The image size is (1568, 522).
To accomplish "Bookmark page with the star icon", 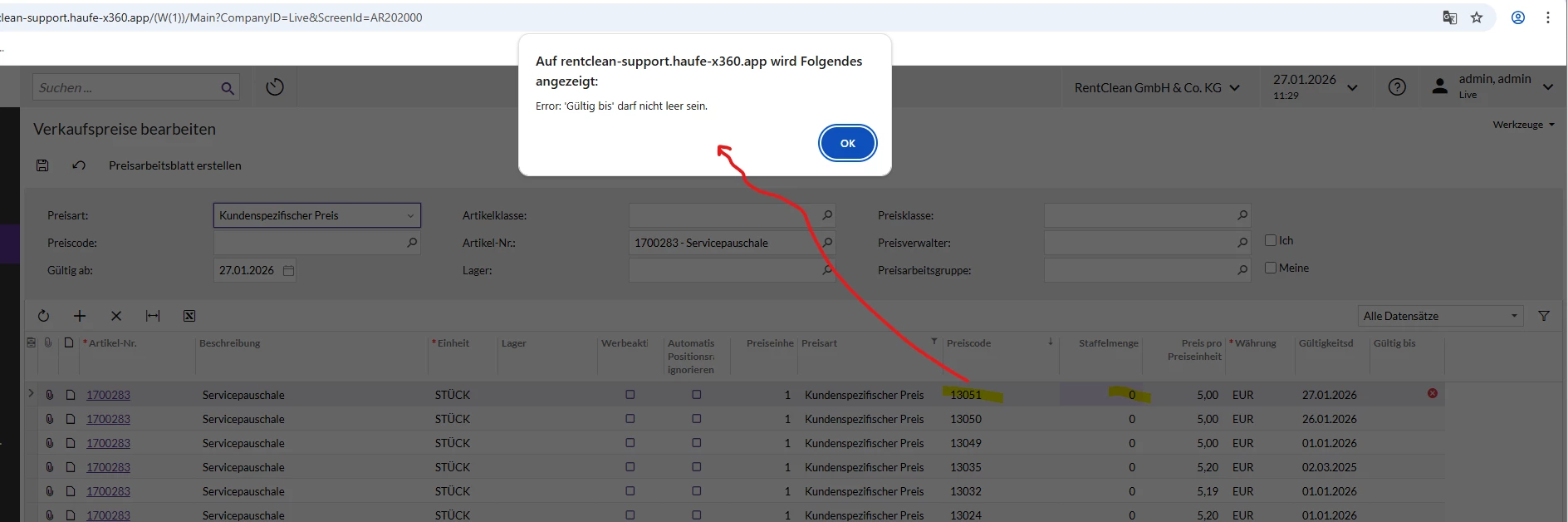I will click(x=1477, y=17).
